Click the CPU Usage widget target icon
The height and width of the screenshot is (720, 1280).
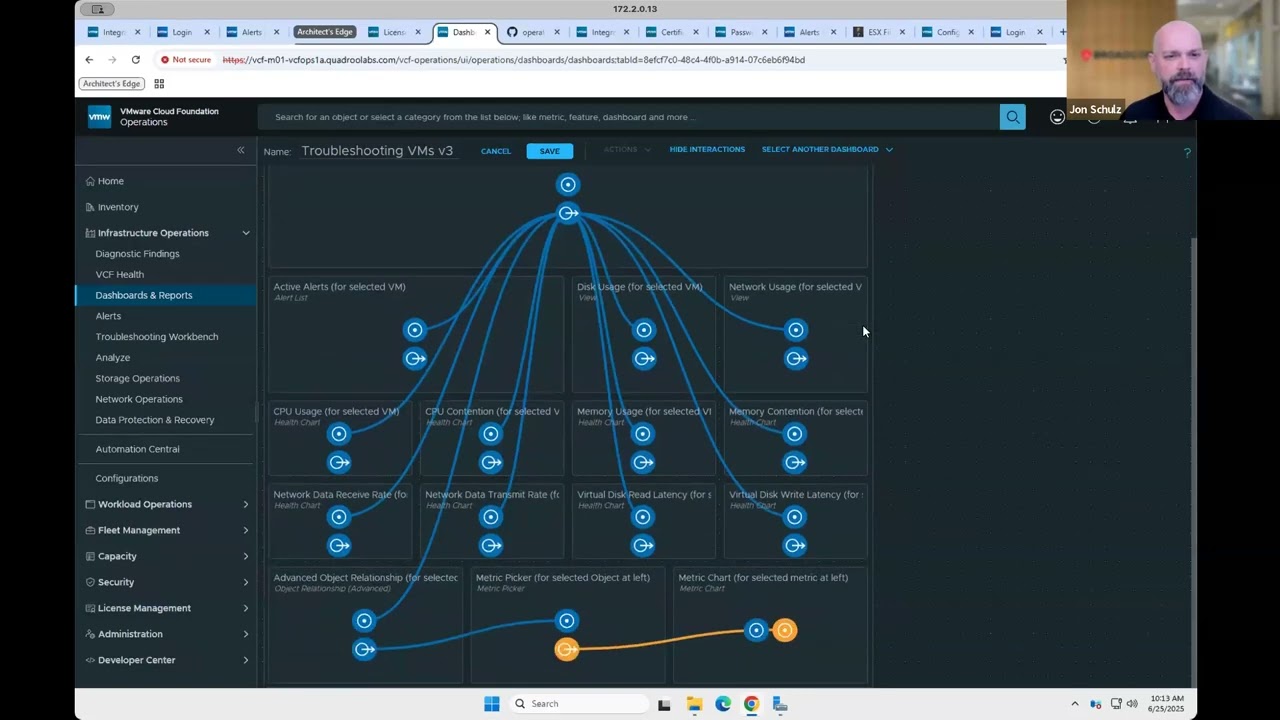[339, 434]
